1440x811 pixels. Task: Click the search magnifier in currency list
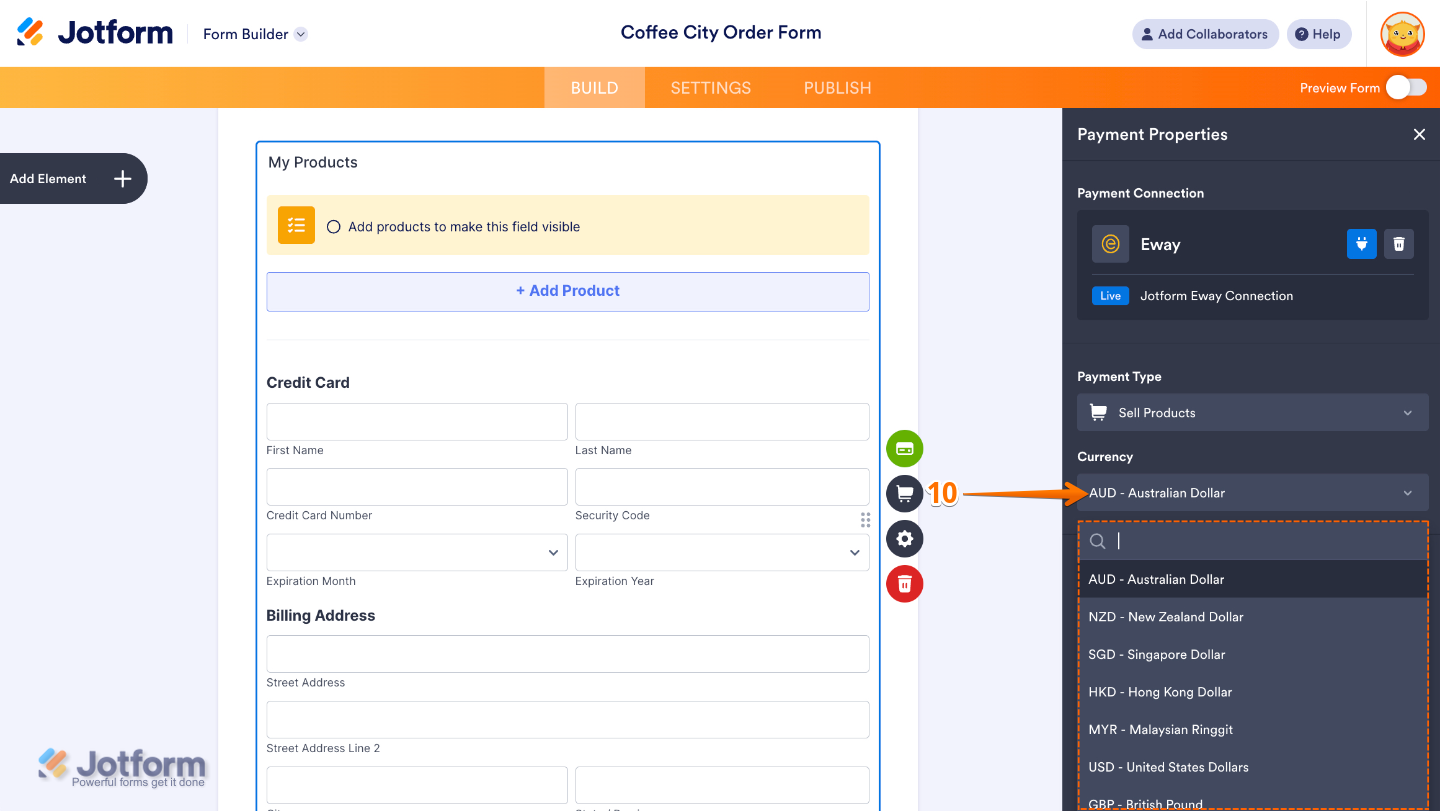coord(1097,541)
